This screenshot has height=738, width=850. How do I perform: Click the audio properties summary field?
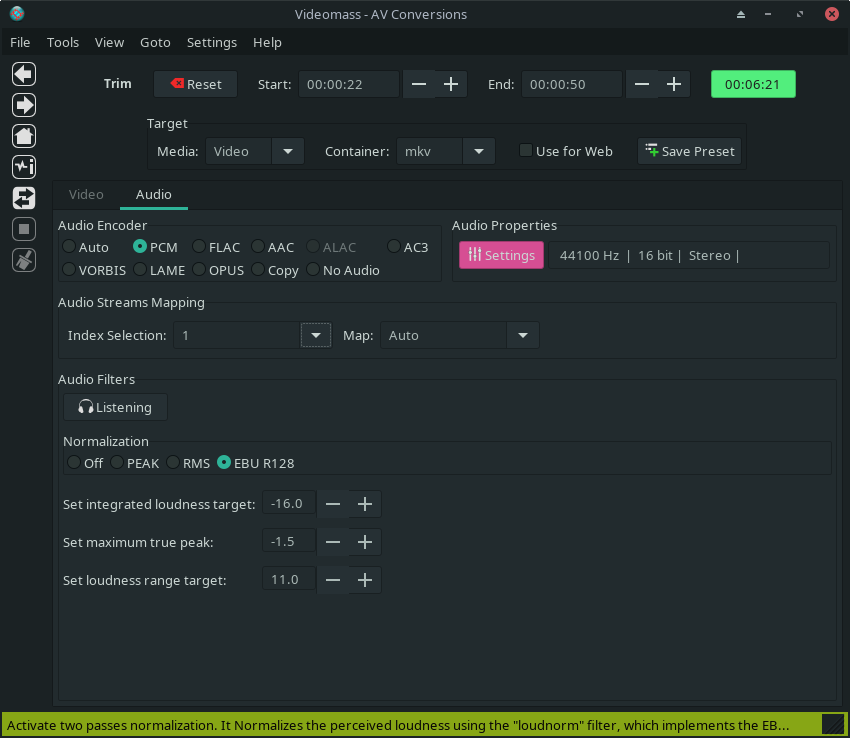point(688,255)
